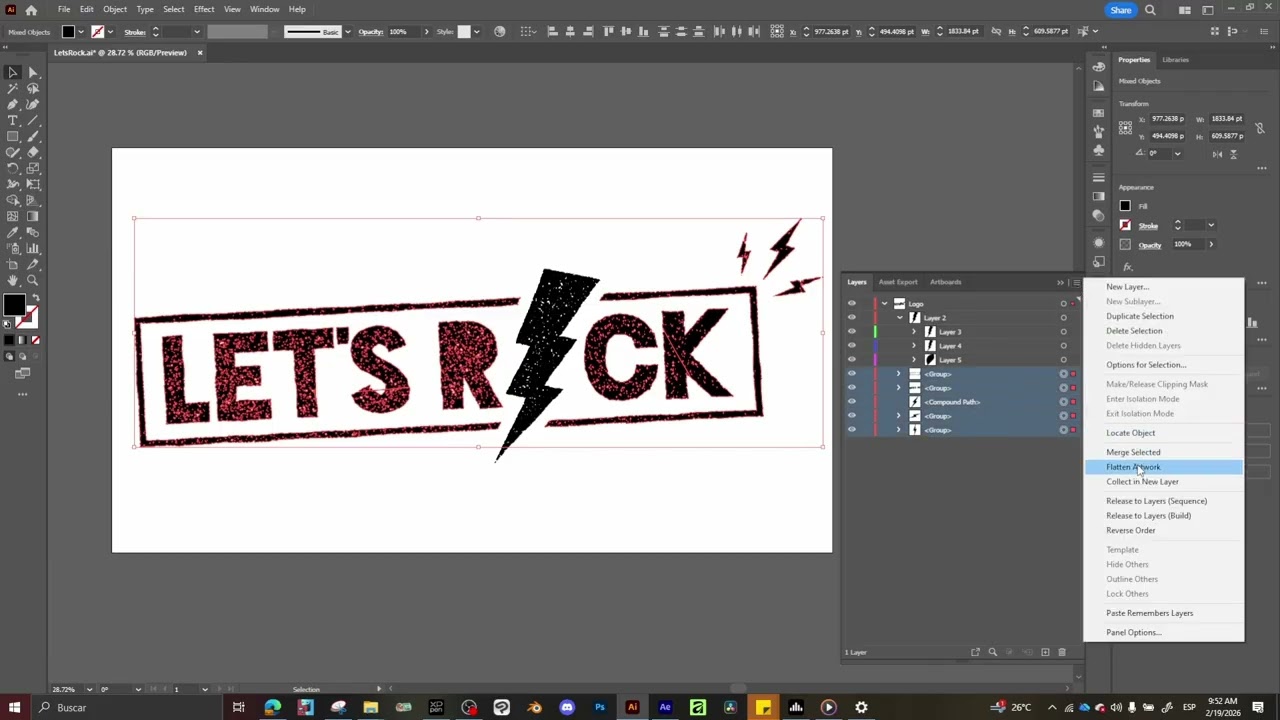1280x720 pixels.
Task: Switch to the Libraries tab
Action: coord(1175,60)
